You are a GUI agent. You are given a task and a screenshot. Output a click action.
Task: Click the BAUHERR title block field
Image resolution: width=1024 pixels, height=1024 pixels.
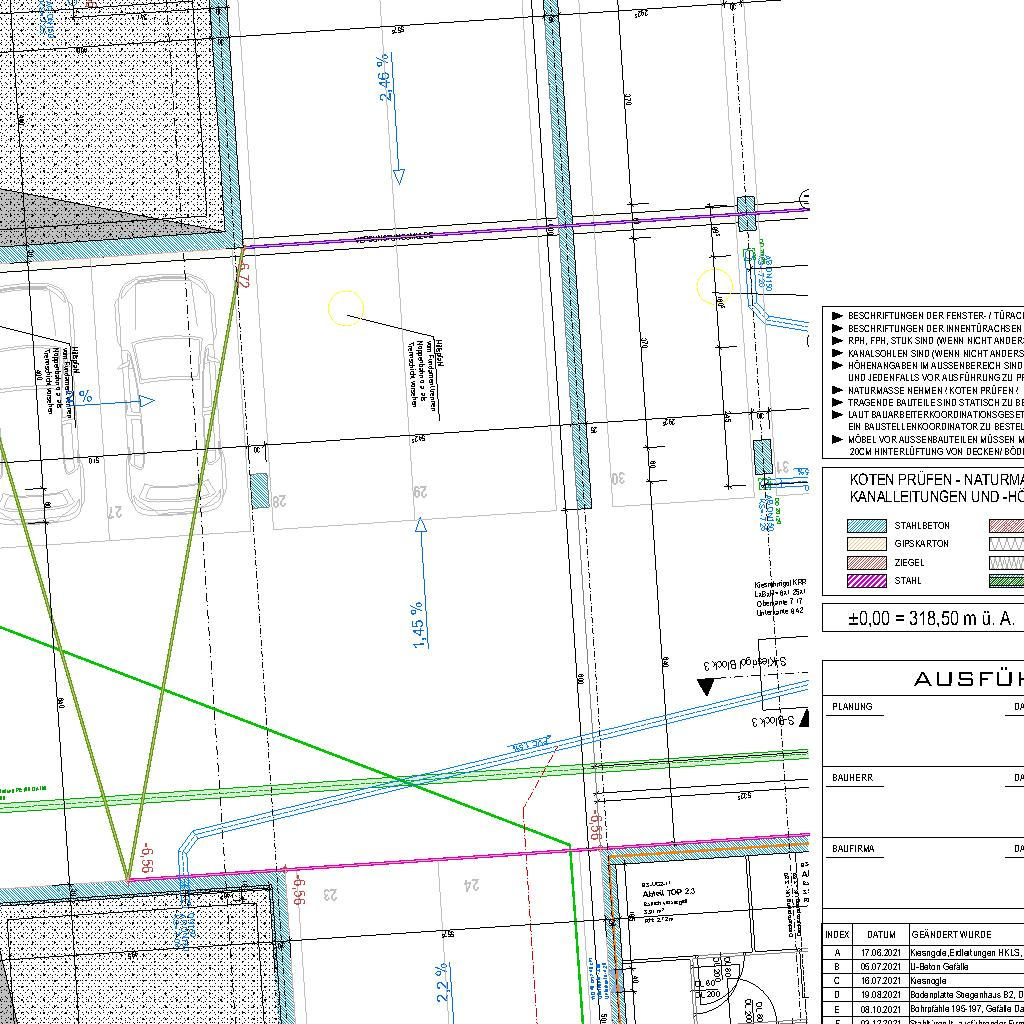pos(852,777)
